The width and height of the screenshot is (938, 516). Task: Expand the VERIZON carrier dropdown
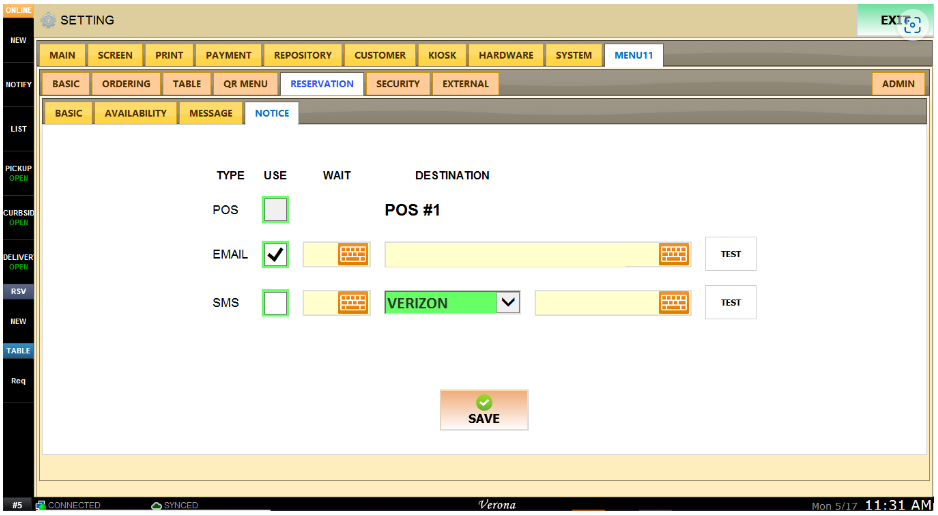pyautogui.click(x=508, y=302)
